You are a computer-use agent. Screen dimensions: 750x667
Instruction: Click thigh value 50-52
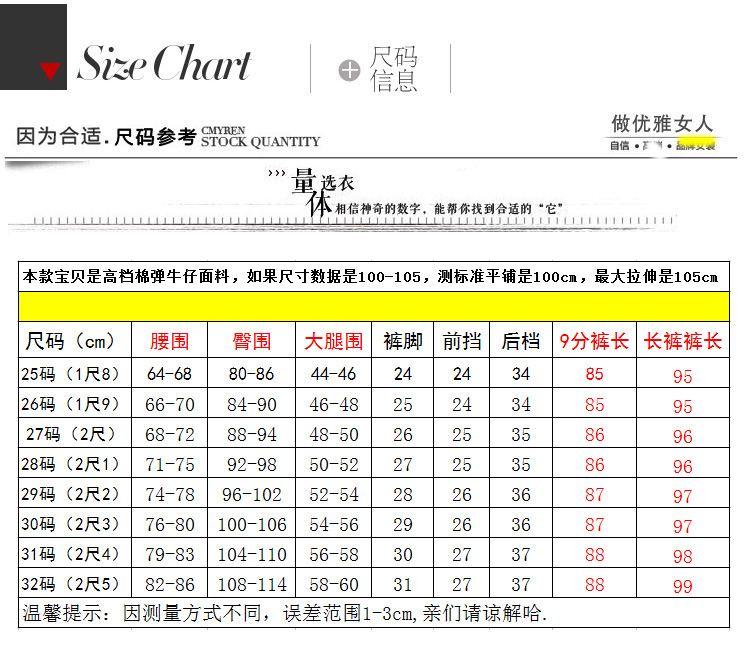(x=334, y=465)
